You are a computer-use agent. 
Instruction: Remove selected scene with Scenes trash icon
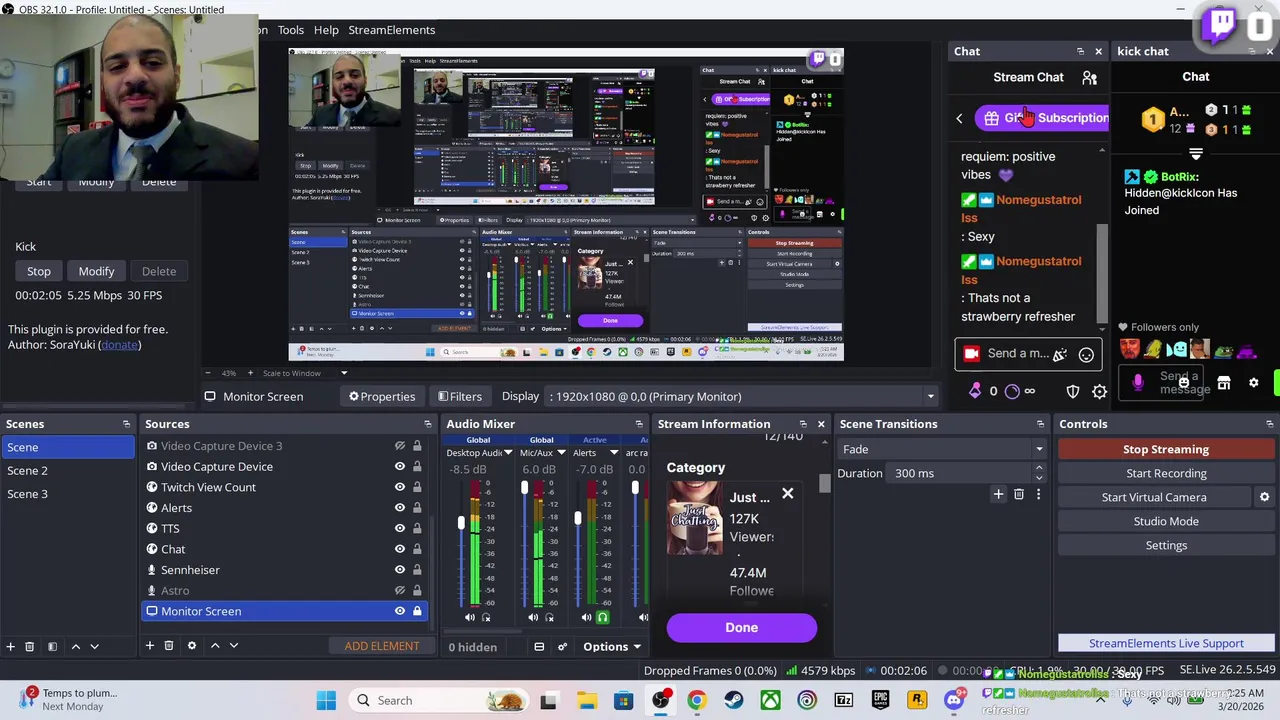[x=30, y=646]
